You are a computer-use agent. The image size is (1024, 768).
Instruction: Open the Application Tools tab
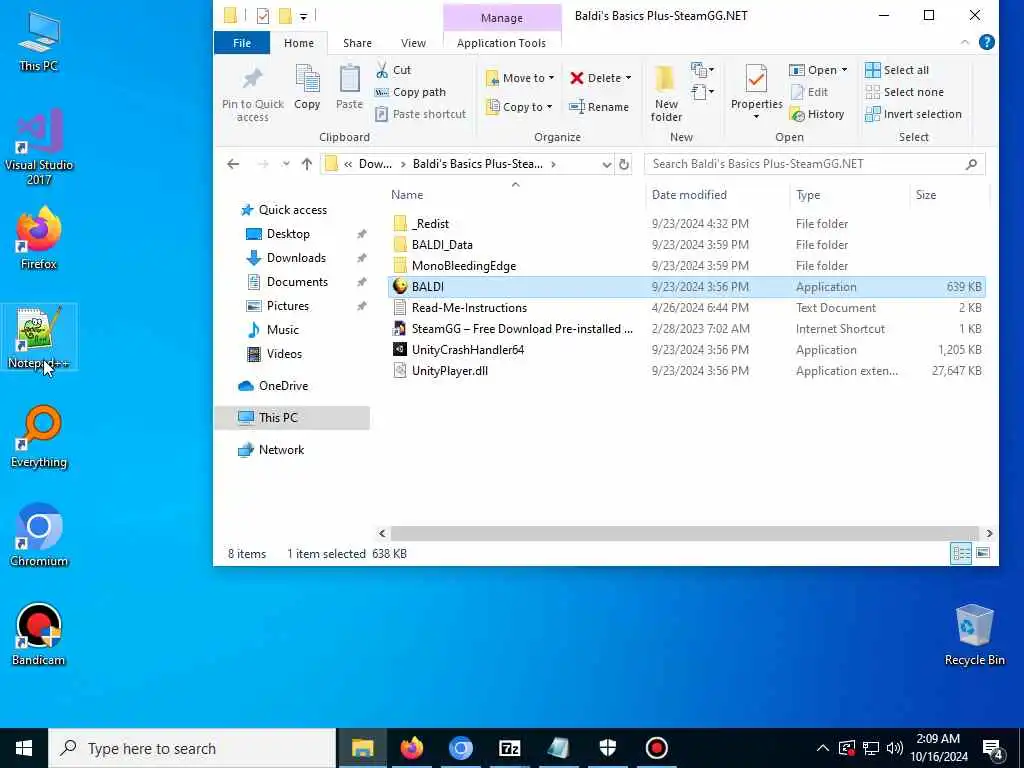[501, 43]
